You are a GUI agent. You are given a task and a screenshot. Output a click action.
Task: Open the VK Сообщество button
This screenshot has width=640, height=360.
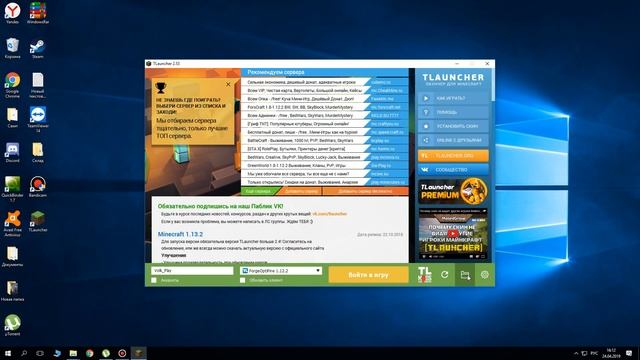pyautogui.click(x=453, y=169)
